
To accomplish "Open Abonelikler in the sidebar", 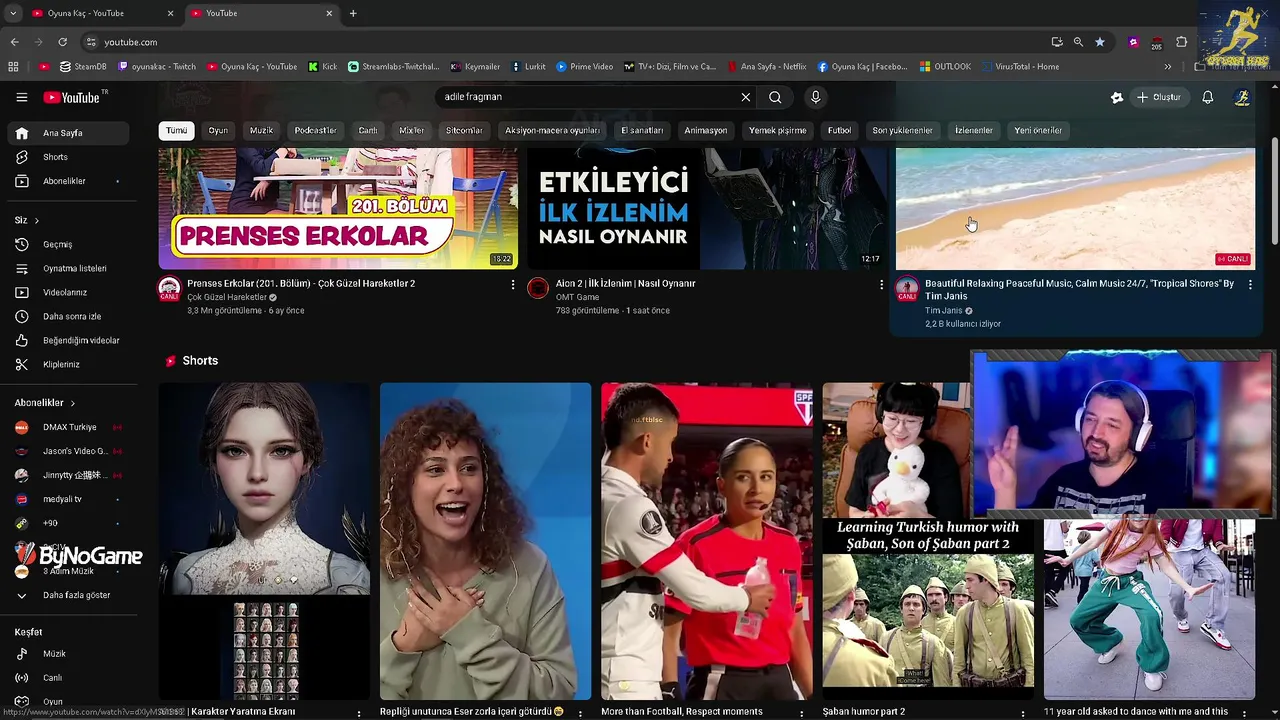I will [68, 181].
